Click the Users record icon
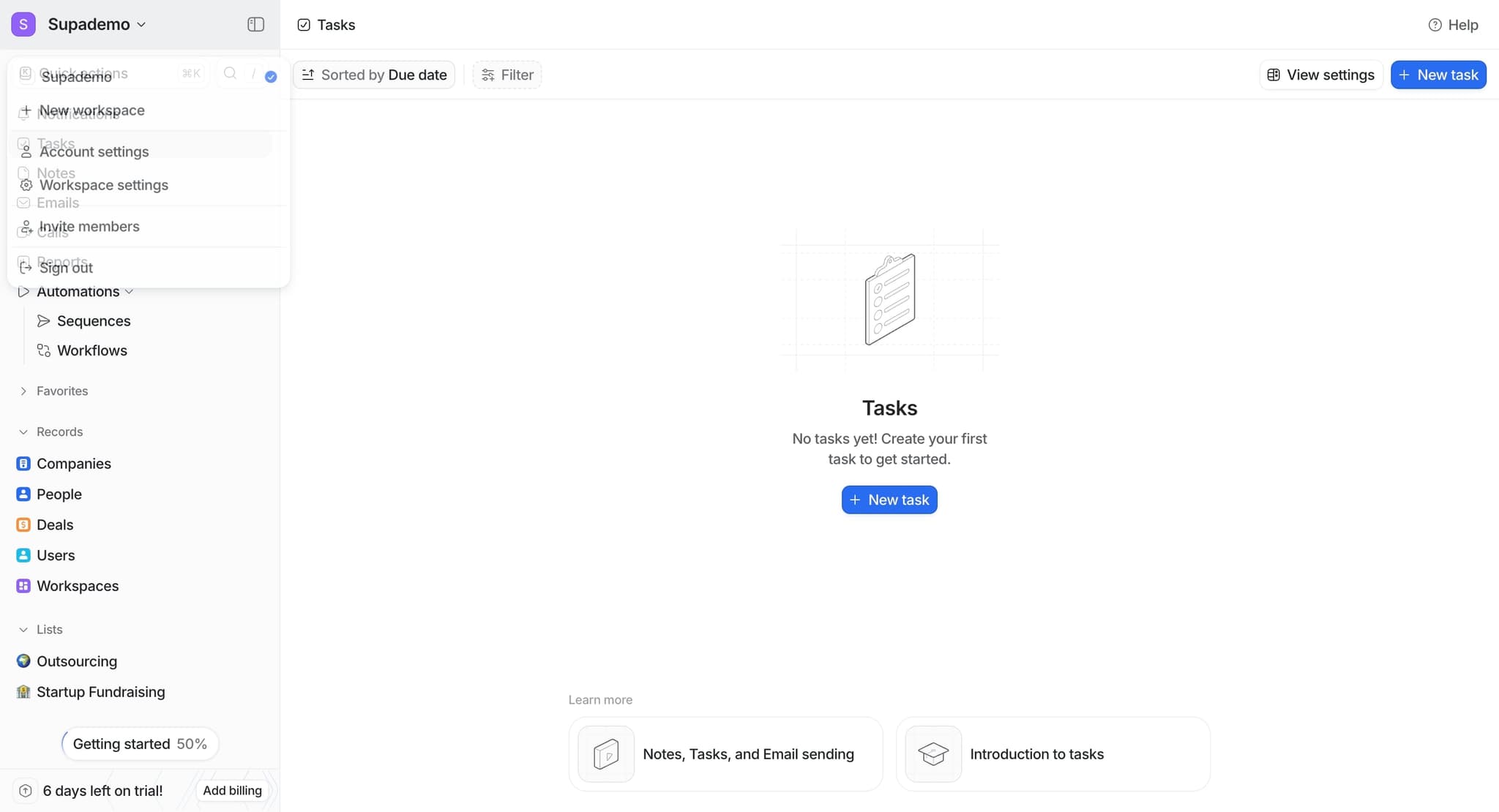The image size is (1499, 812). click(23, 555)
